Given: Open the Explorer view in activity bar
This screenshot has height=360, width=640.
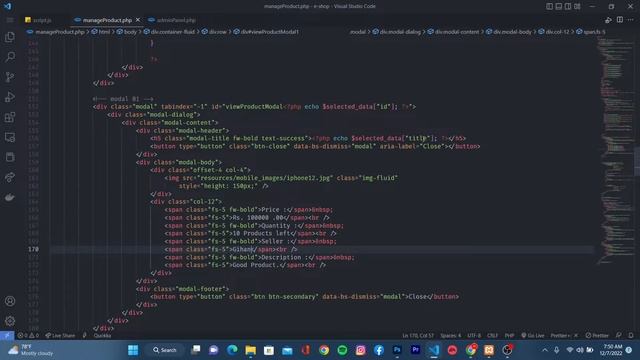Looking at the screenshot, I should 10,37.
